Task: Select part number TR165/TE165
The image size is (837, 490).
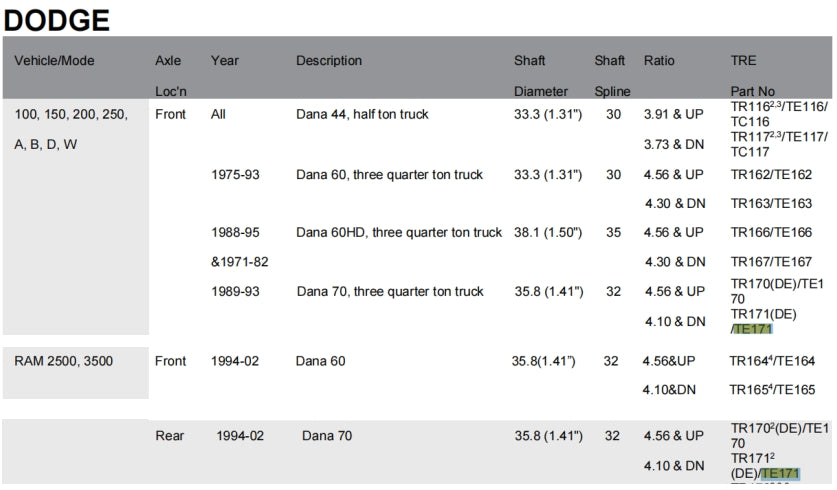Action: coord(772,389)
